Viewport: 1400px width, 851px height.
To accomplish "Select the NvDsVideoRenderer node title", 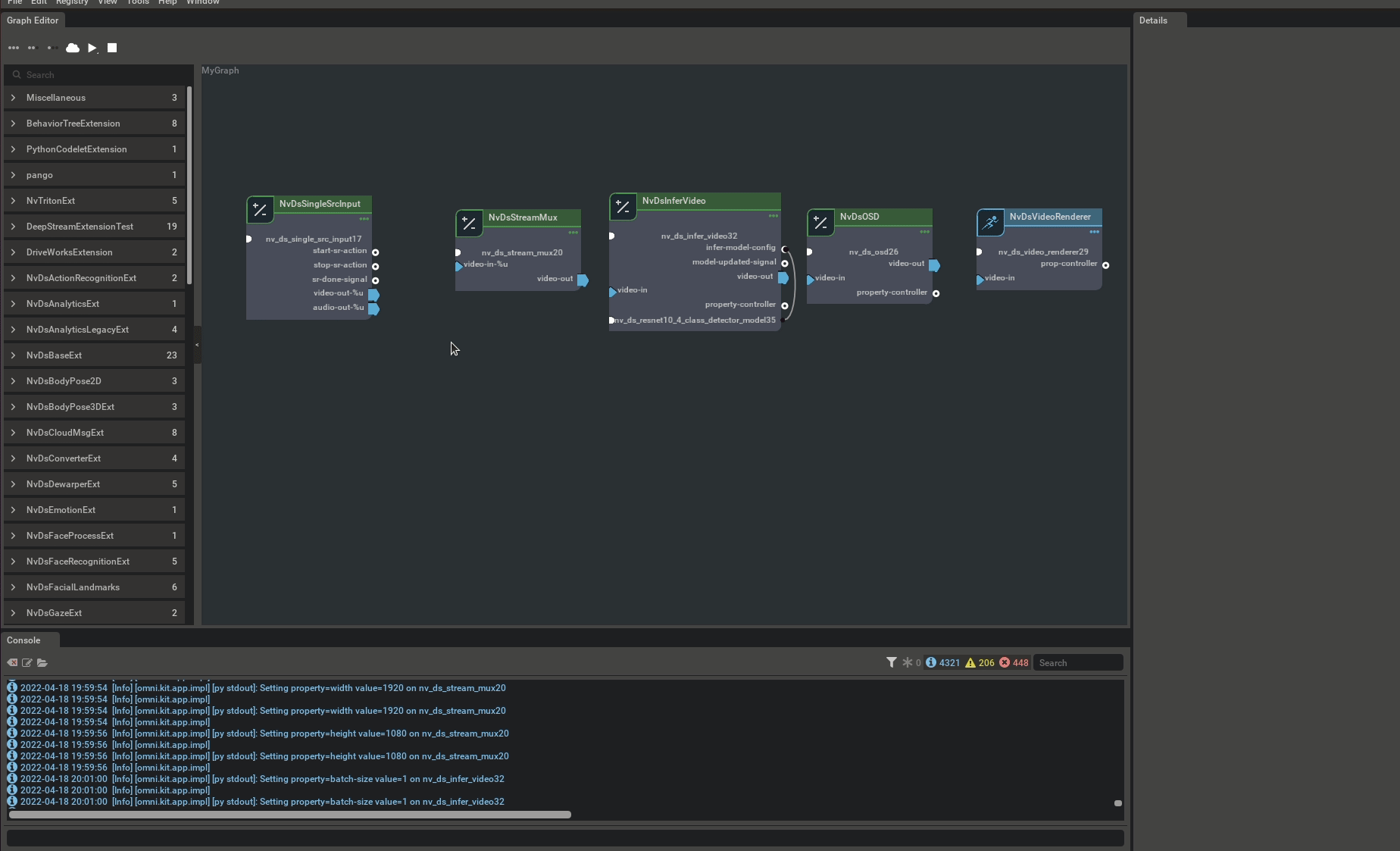I will pyautogui.click(x=1050, y=217).
